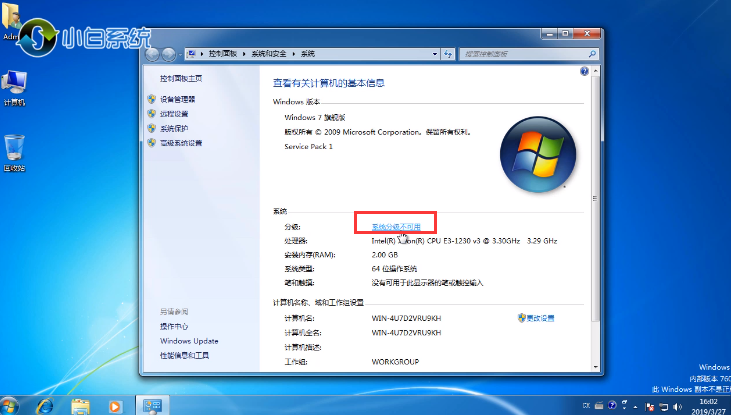This screenshot has width=731, height=415.
Task: Open the address bar history dropdown arrow
Action: point(434,54)
